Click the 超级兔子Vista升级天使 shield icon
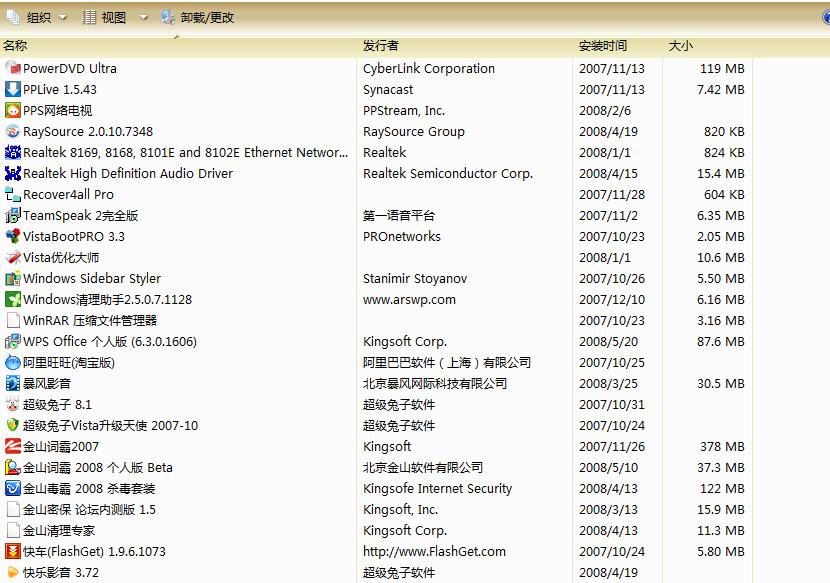The image size is (830, 583). point(13,425)
